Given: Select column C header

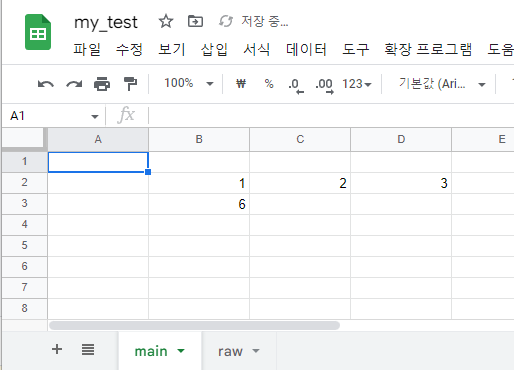Looking at the screenshot, I should point(300,139).
